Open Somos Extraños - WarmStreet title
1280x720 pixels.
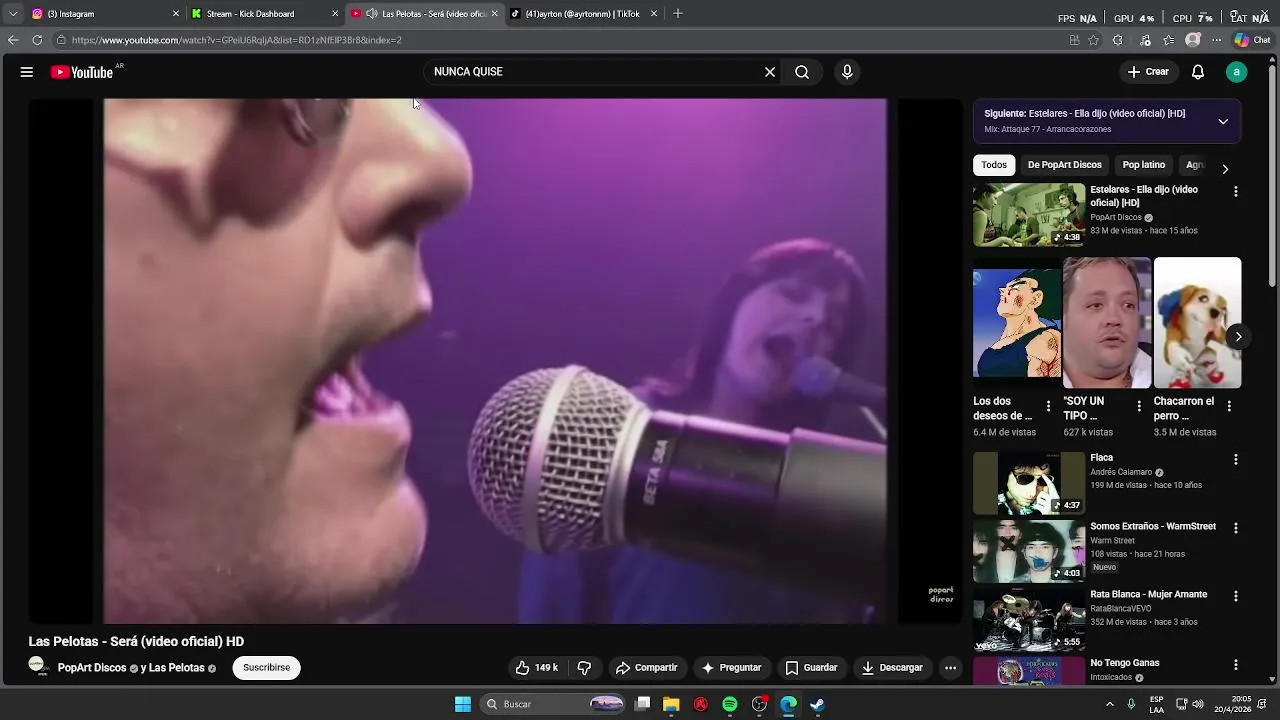[1153, 526]
